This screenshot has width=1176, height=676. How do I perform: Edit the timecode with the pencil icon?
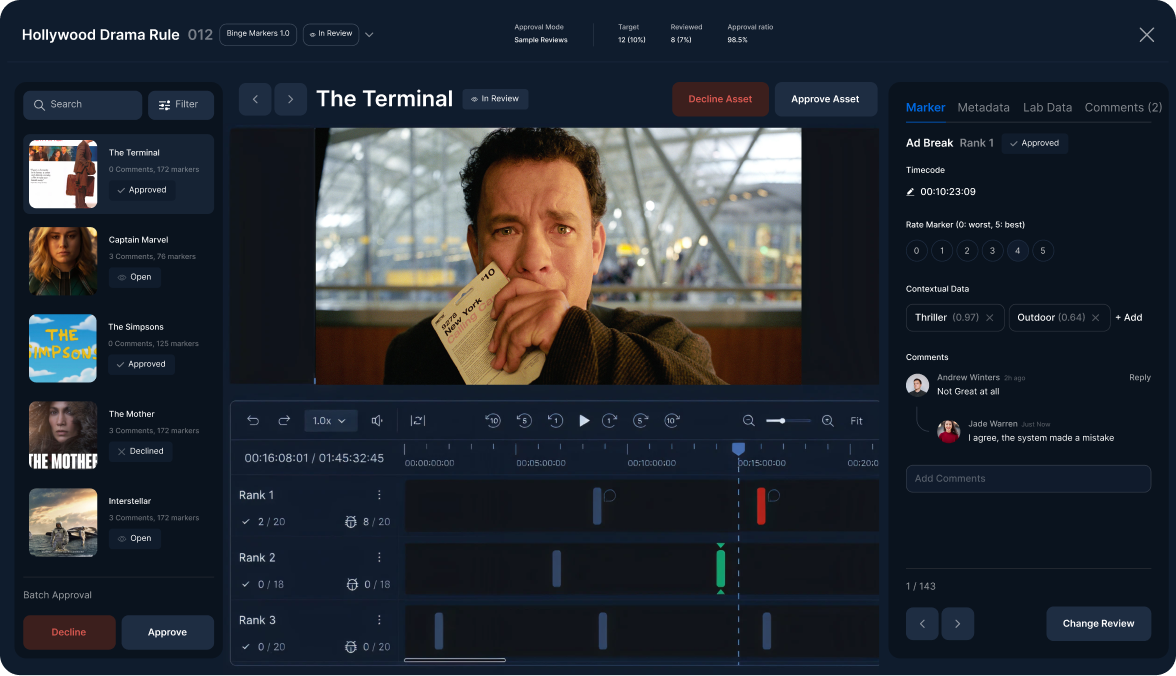point(910,192)
